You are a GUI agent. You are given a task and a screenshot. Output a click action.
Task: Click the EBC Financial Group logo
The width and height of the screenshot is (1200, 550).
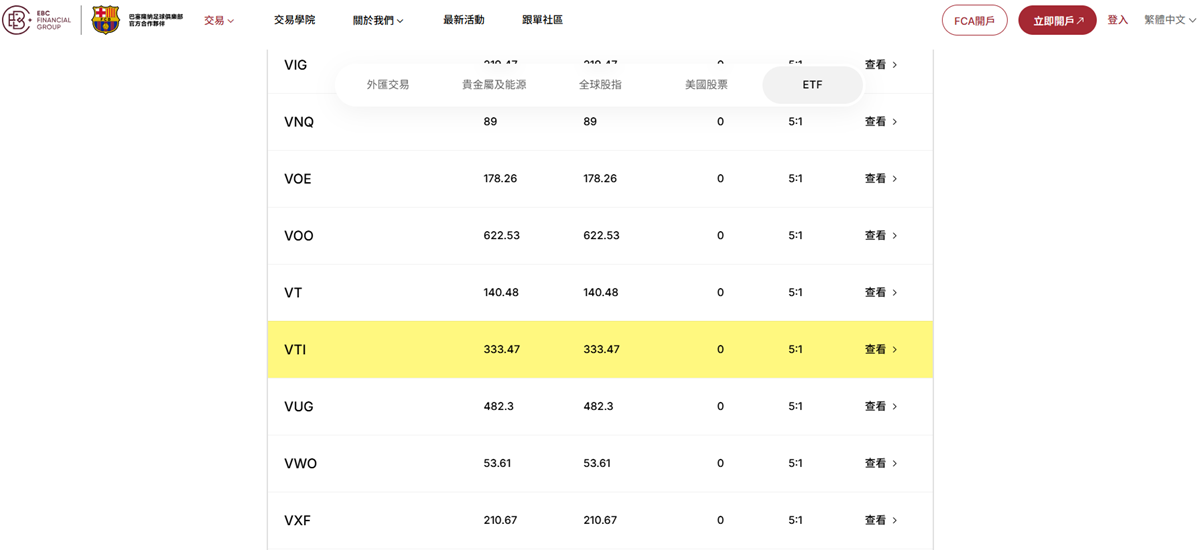(x=38, y=20)
